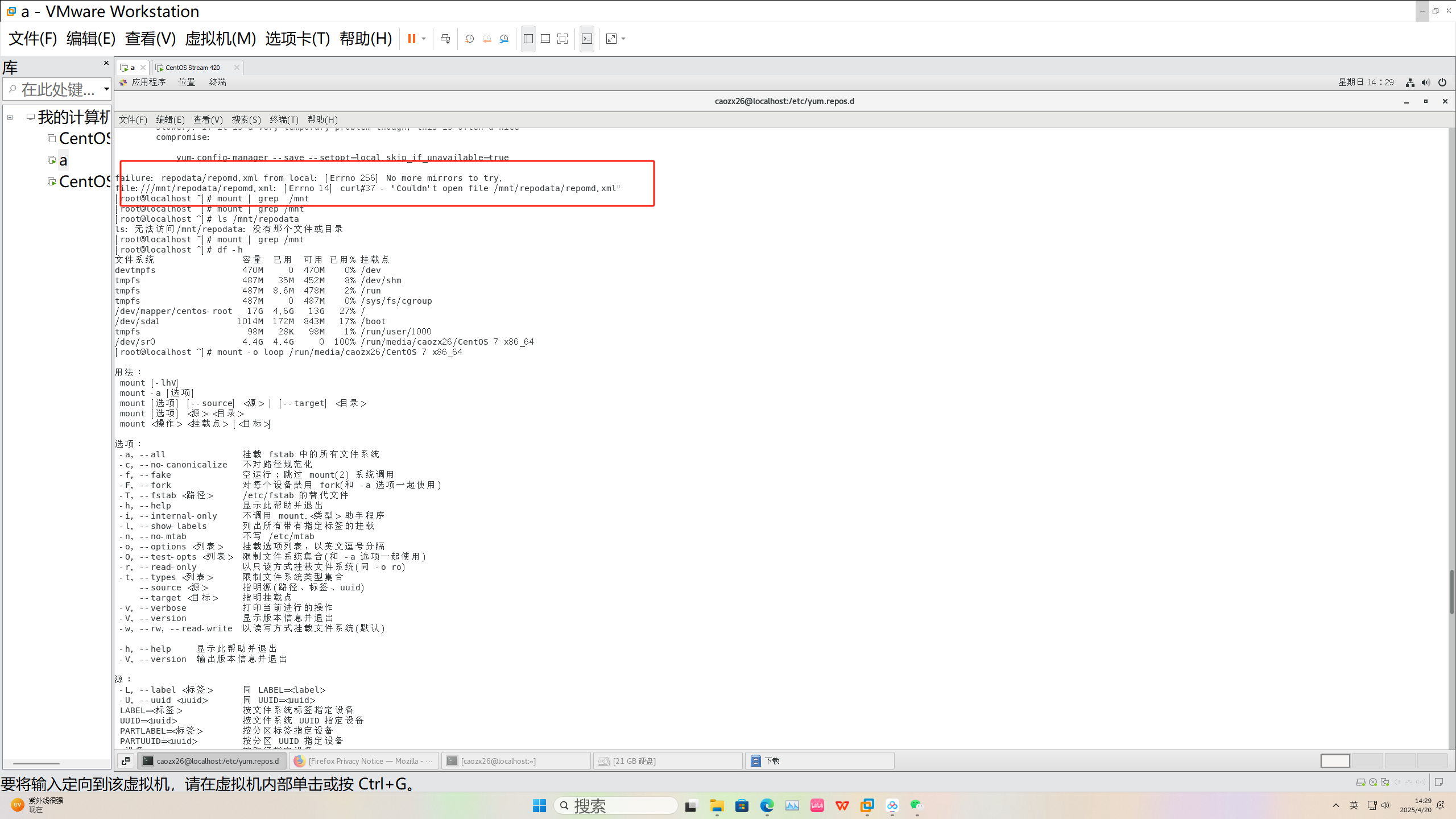Collapse the My Computer tree node
The image size is (1456, 819).
tap(10, 118)
